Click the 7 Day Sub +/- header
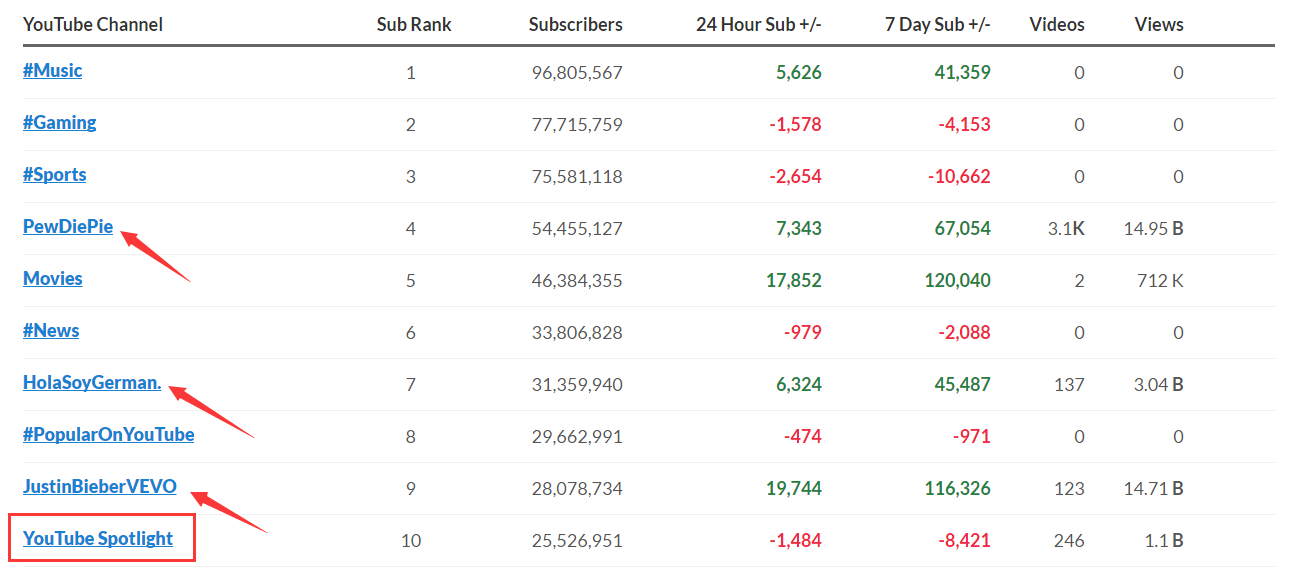 tap(938, 24)
